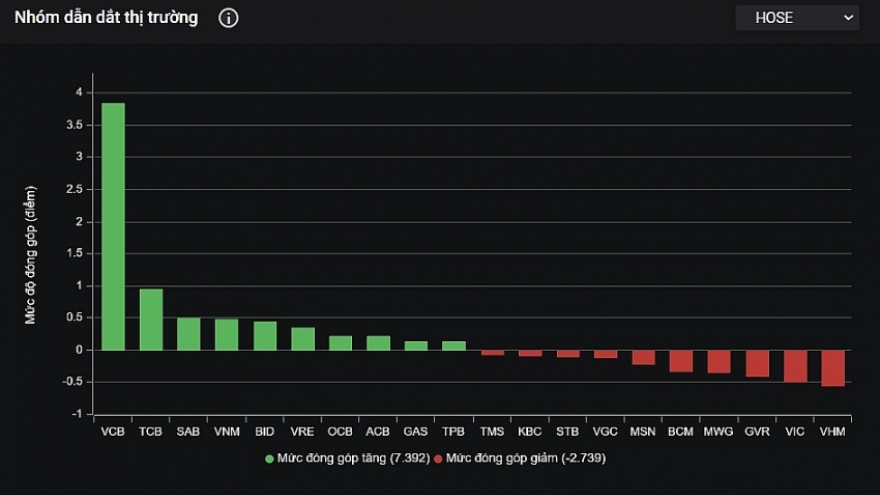Select the VNM bar
Viewport: 880px width, 495px height.
pos(227,335)
